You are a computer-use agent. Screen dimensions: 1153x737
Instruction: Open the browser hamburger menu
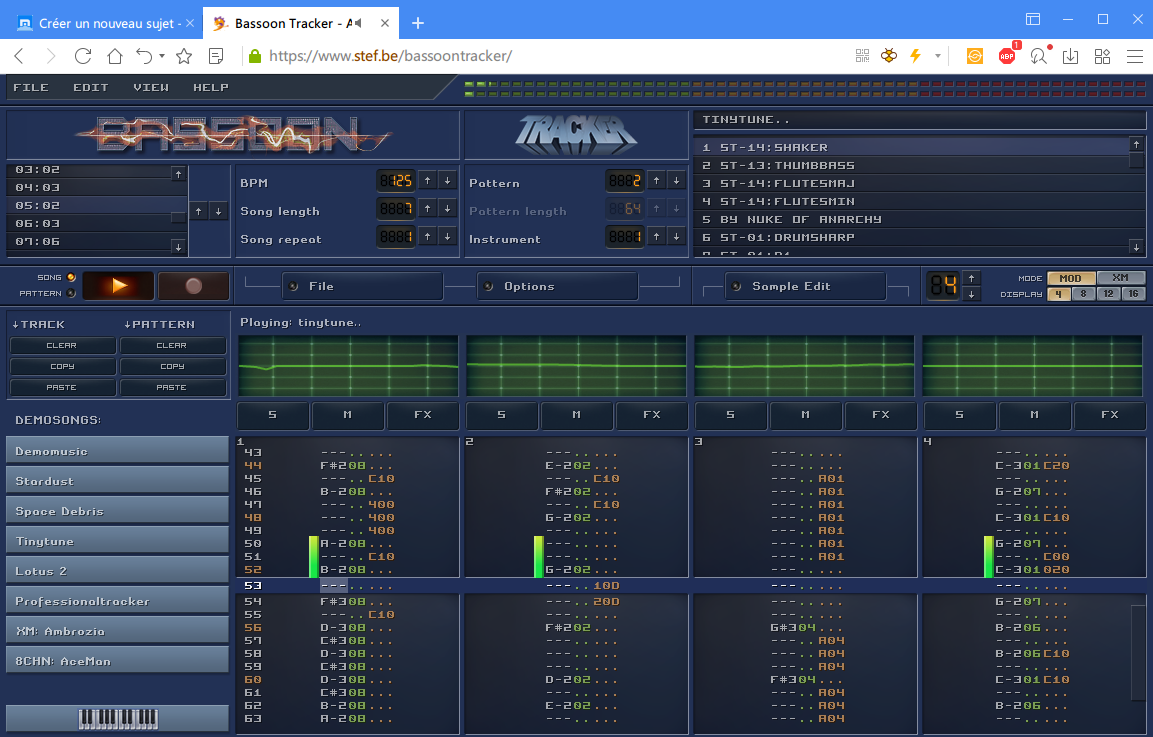click(1135, 56)
